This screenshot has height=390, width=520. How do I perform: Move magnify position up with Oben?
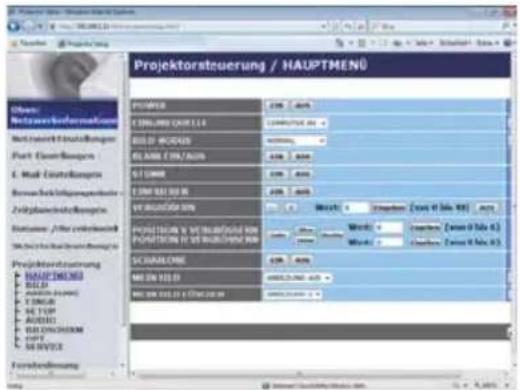point(305,230)
